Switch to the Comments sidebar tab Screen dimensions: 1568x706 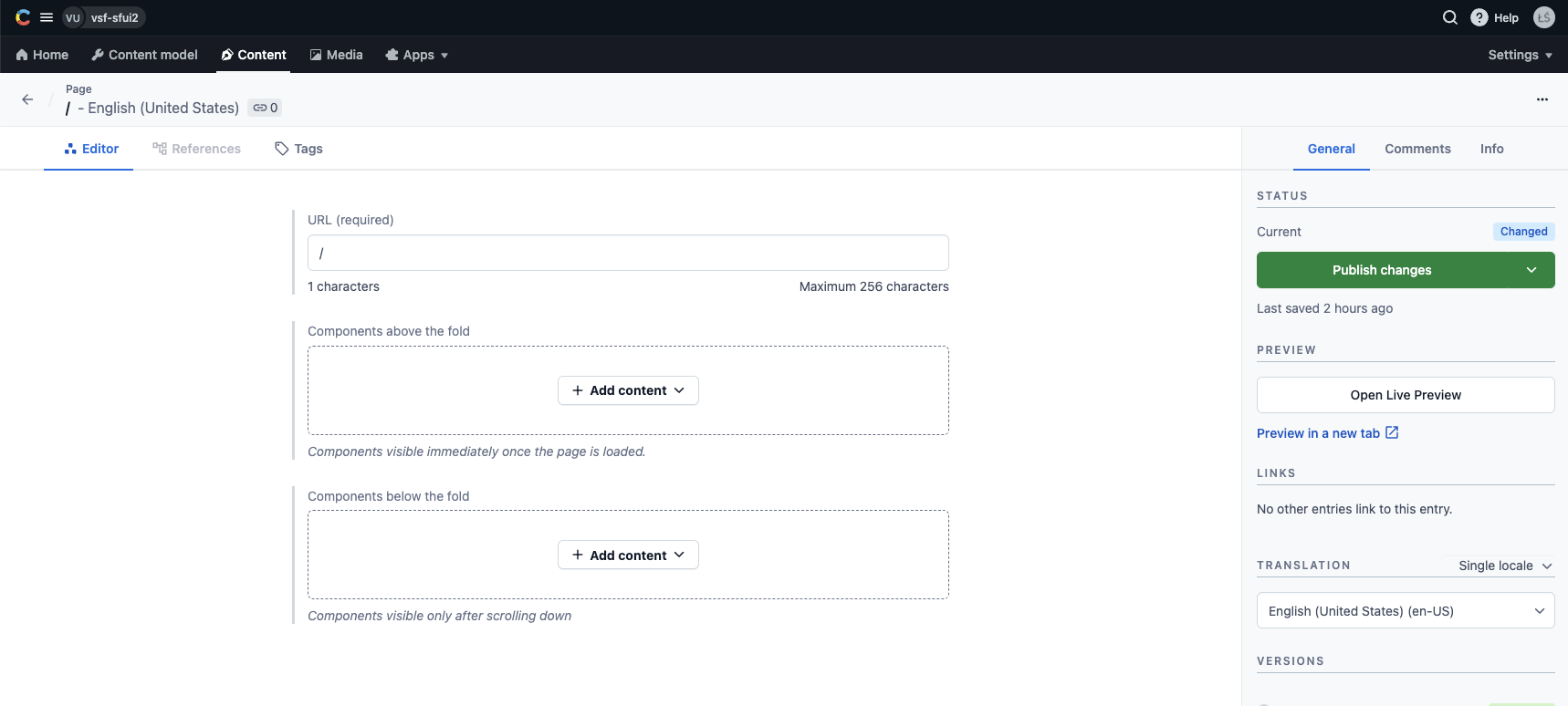[1416, 149]
